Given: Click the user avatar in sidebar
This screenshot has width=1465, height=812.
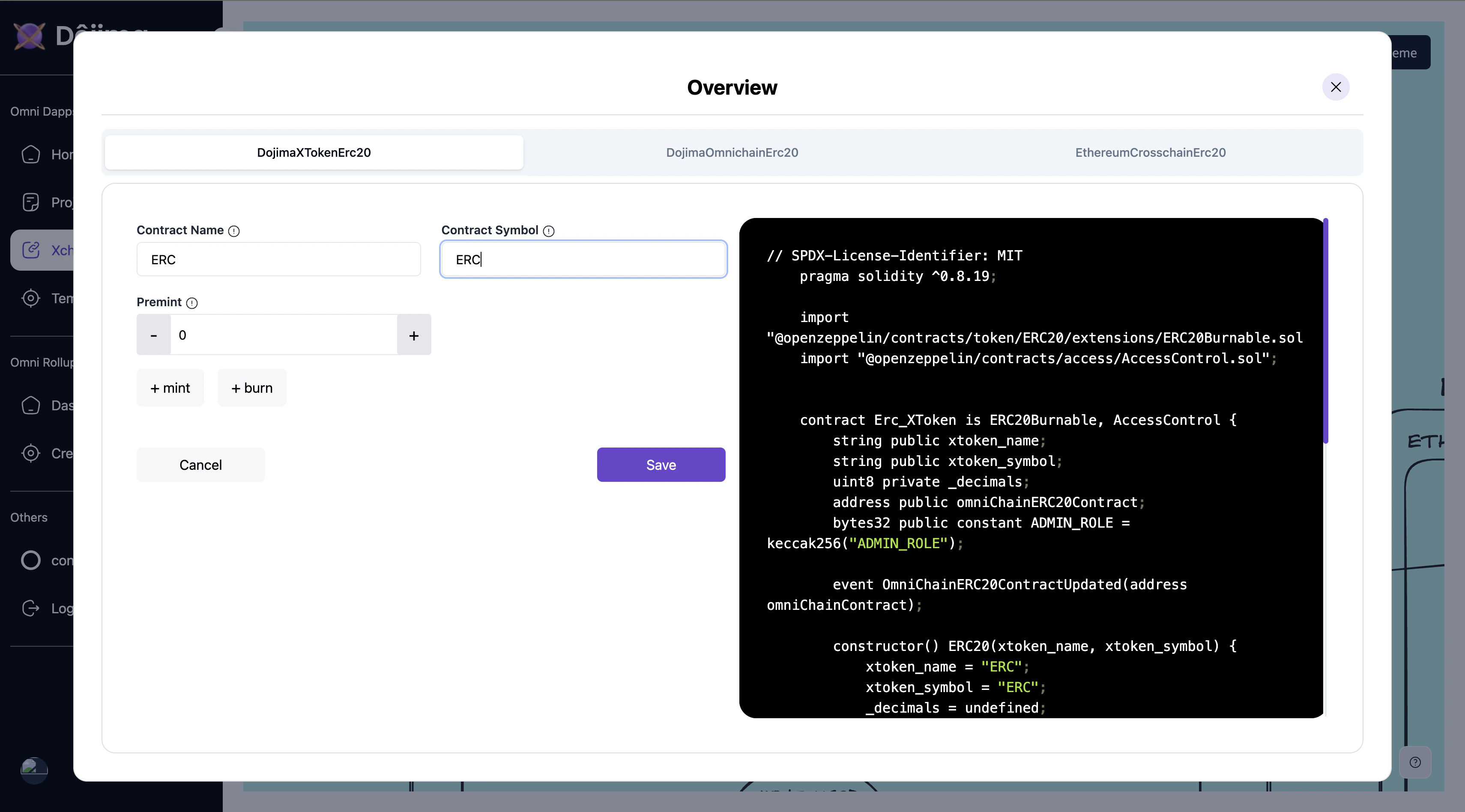Looking at the screenshot, I should click(34, 770).
